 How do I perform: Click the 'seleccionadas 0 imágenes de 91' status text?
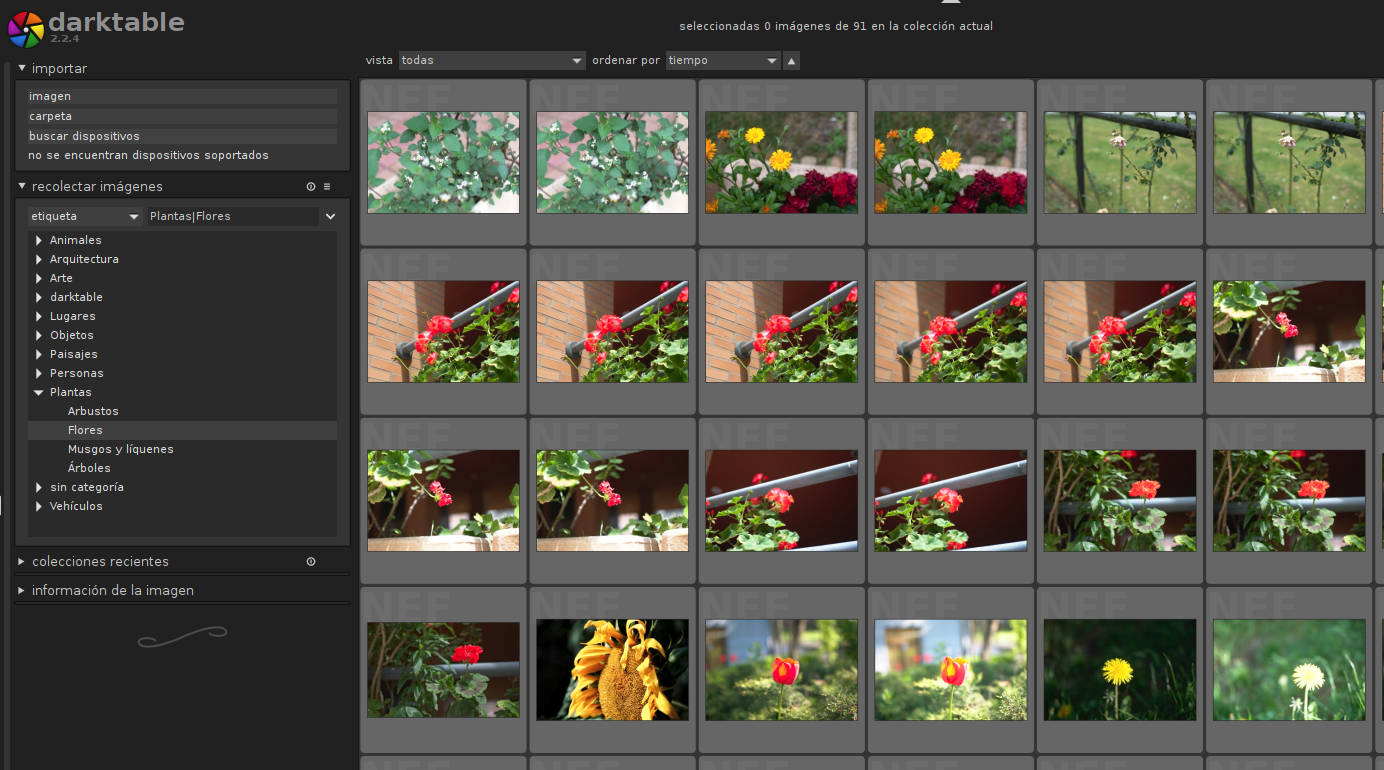(836, 27)
